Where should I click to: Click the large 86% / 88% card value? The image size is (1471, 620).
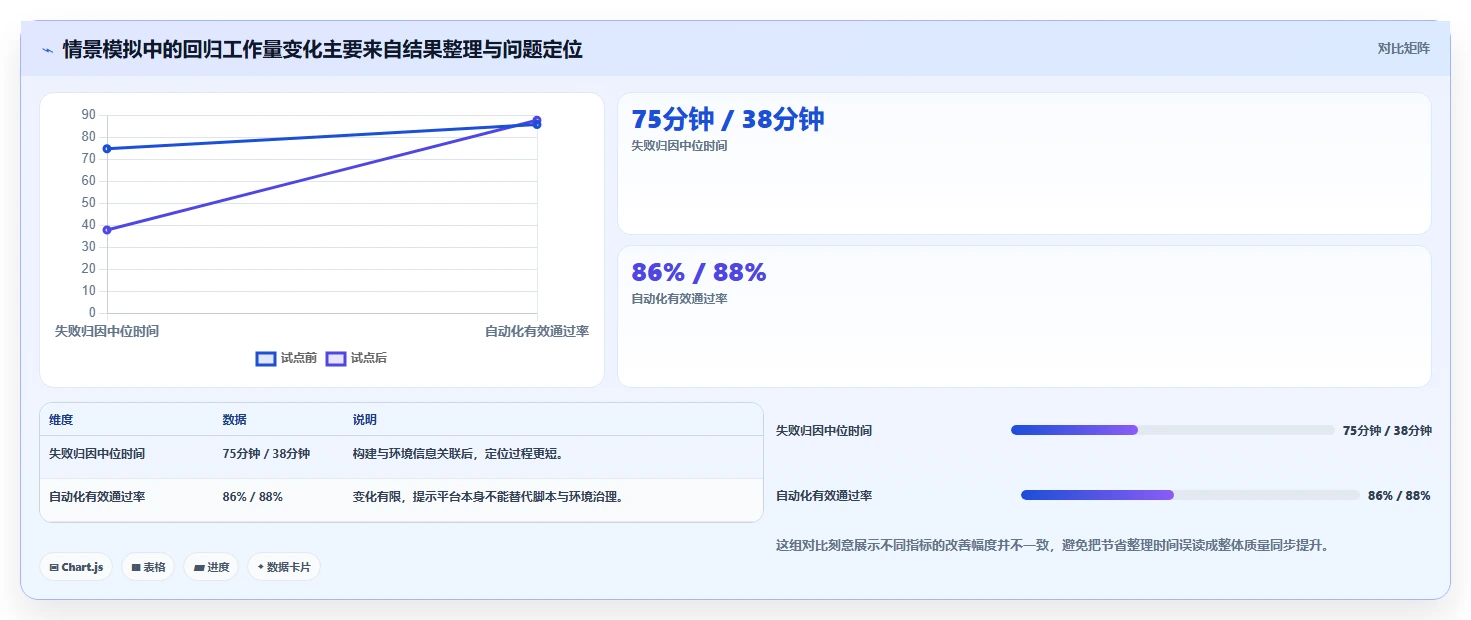[699, 272]
